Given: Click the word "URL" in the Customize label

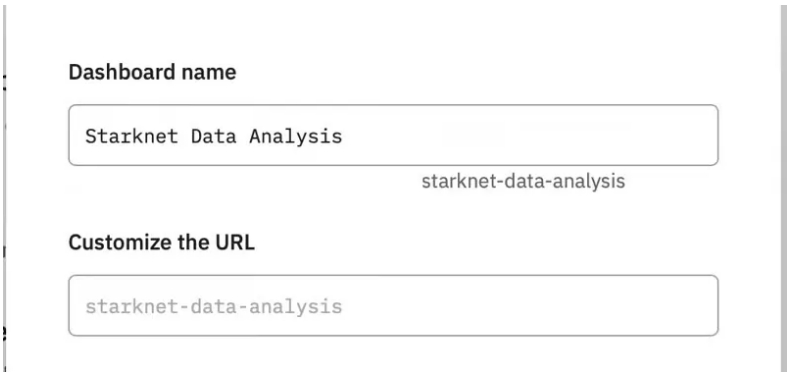Looking at the screenshot, I should click(x=236, y=243).
